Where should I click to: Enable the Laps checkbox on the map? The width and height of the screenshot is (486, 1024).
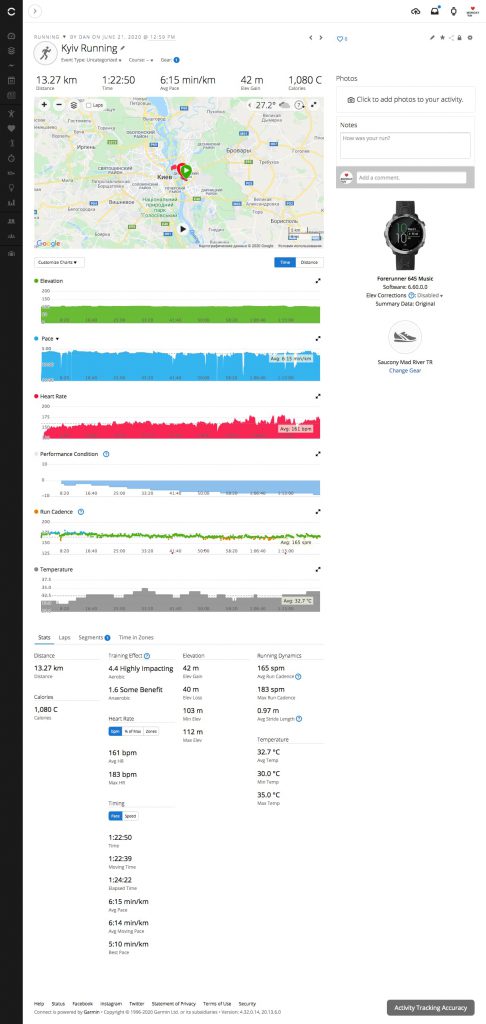(x=89, y=104)
